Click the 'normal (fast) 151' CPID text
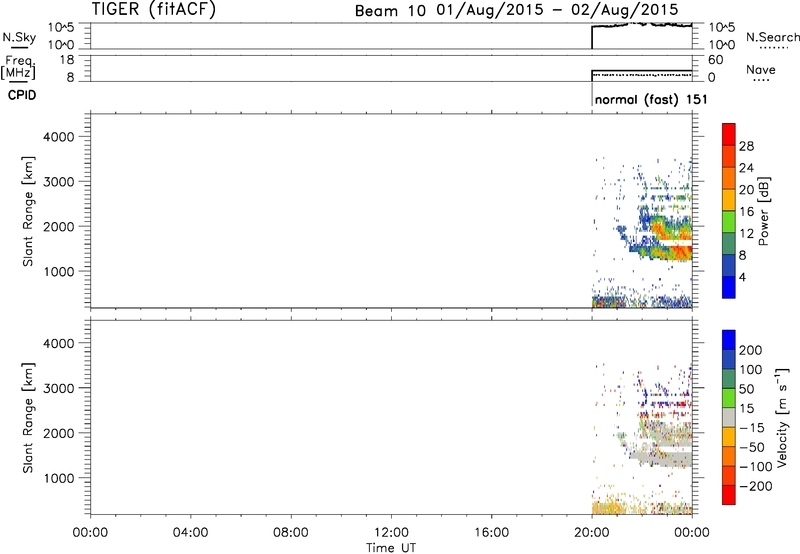This screenshot has width=800, height=554. [x=651, y=99]
